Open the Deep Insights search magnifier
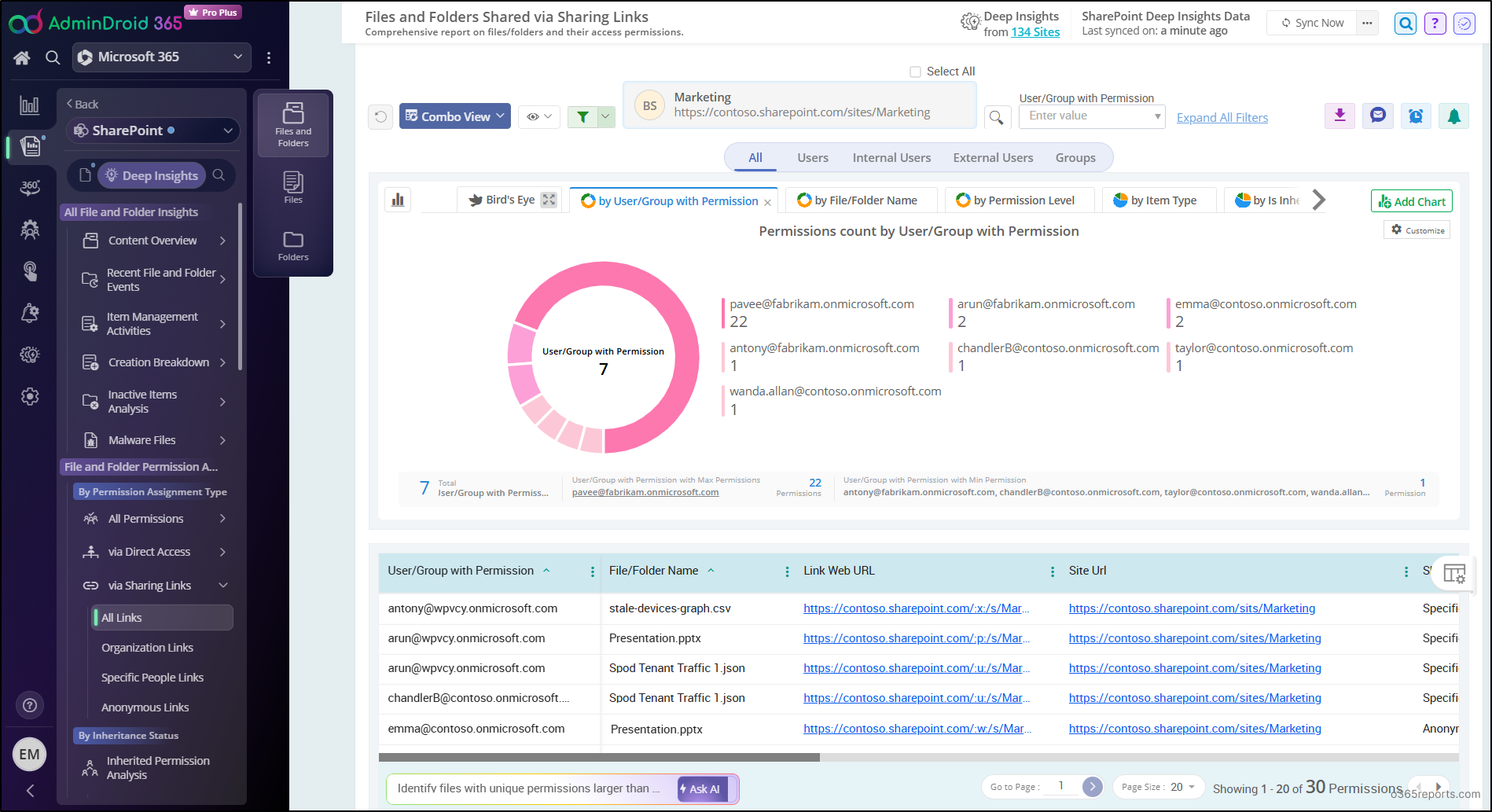Viewport: 1492px width, 812px height. click(x=219, y=175)
